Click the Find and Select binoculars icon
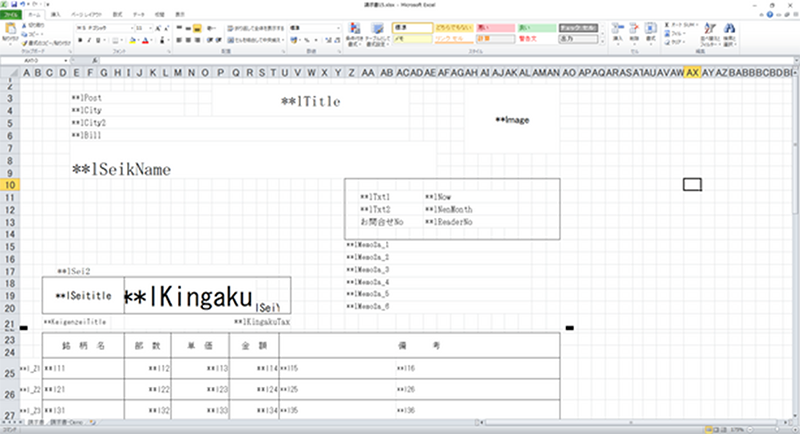Image resolution: width=800 pixels, height=434 pixels. [730, 29]
